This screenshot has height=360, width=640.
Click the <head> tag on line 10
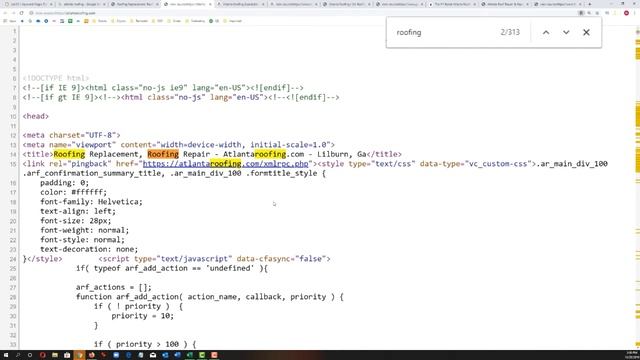[36, 116]
